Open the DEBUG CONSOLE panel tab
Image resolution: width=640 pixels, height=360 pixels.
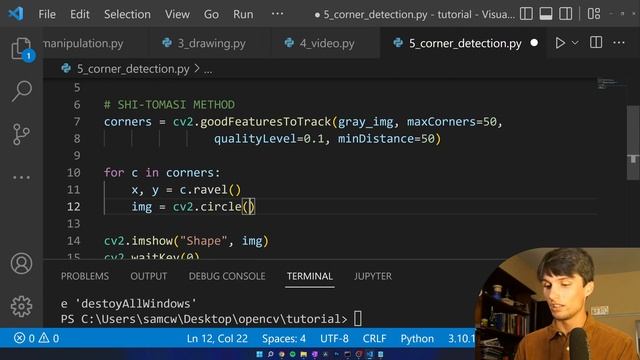[x=227, y=276]
